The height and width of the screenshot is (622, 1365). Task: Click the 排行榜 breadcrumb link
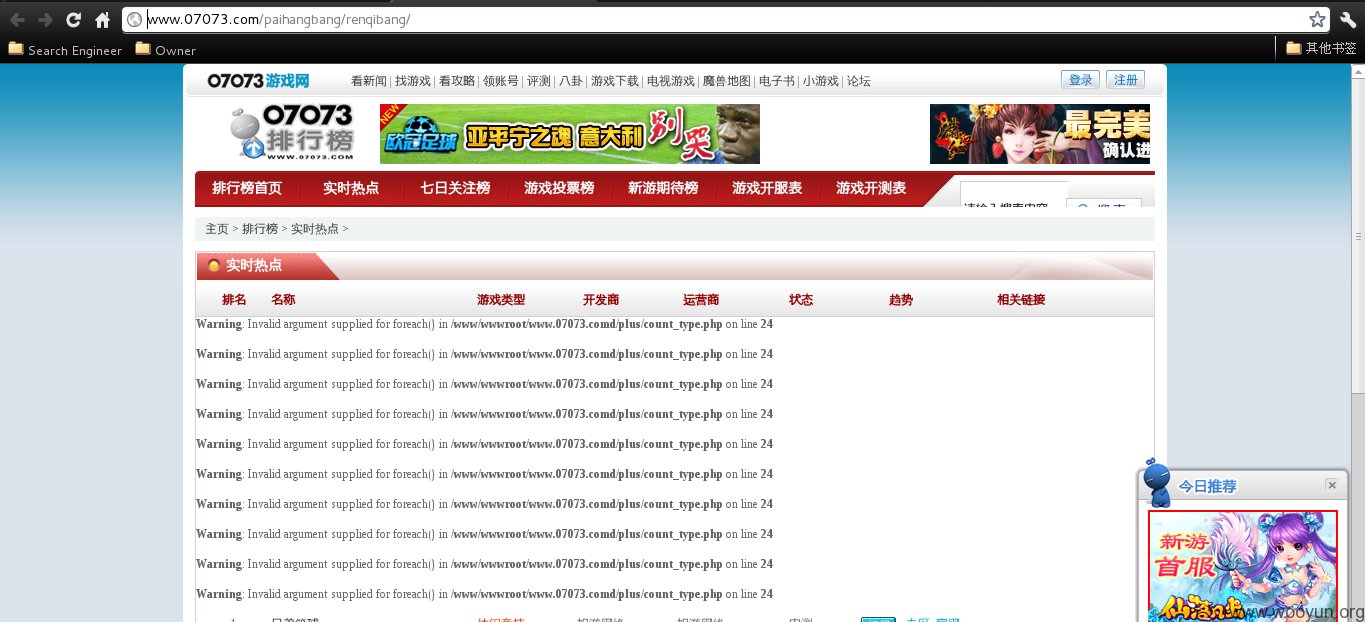[260, 229]
